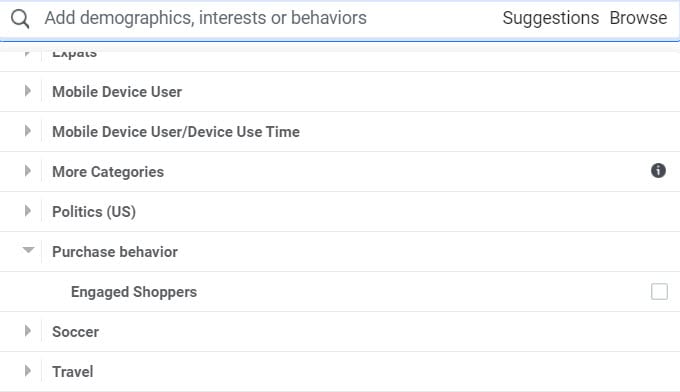The image size is (680, 392).
Task: Click the More Categories info icon
Action: tap(658, 170)
